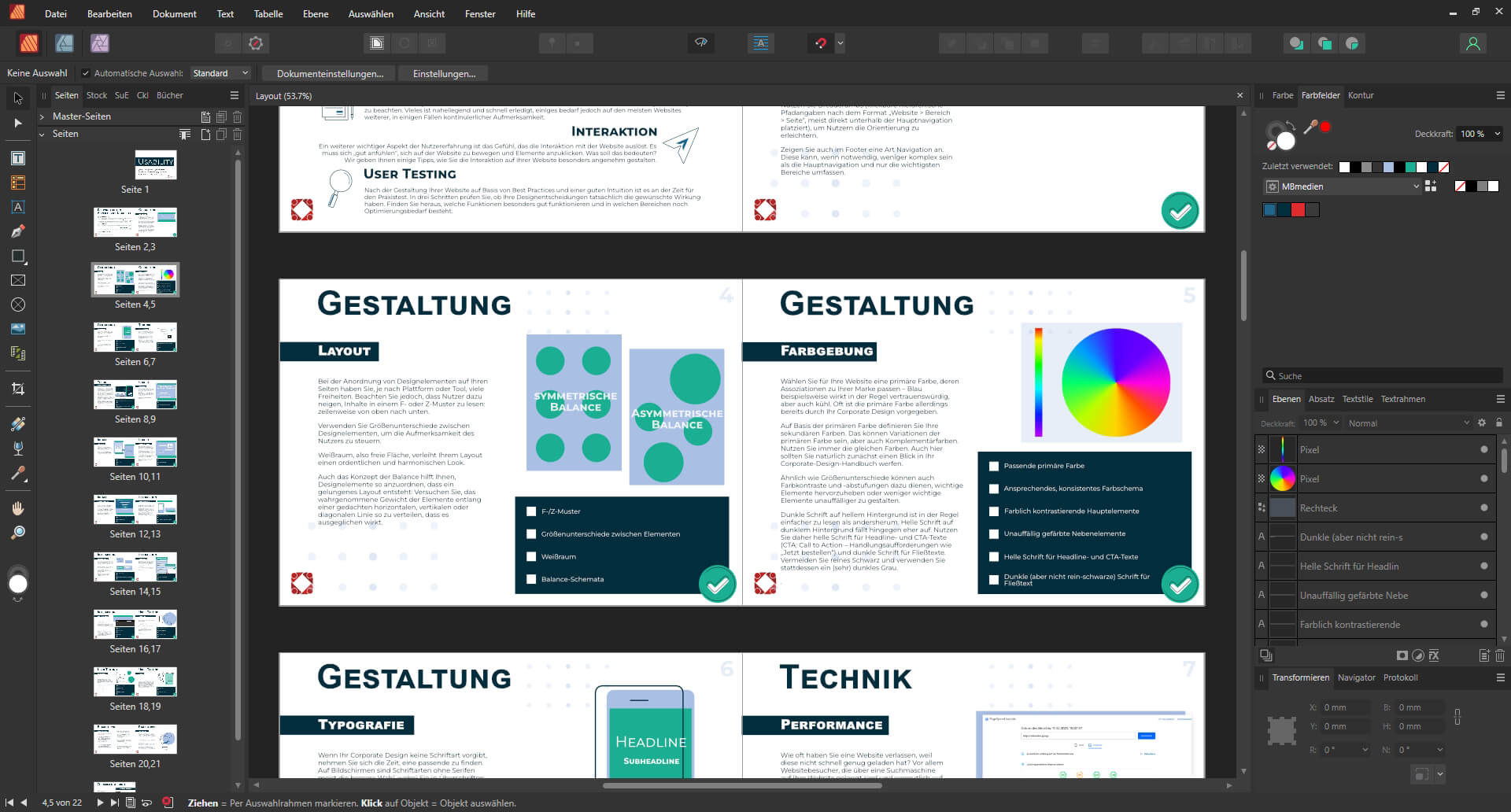Open the Ebene menu
This screenshot has width=1511, height=812.
point(315,13)
